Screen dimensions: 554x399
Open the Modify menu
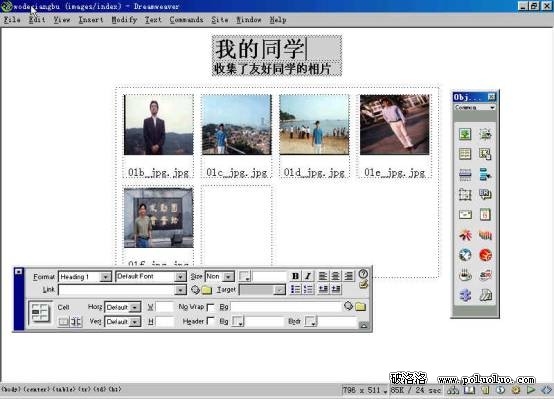pyautogui.click(x=124, y=20)
